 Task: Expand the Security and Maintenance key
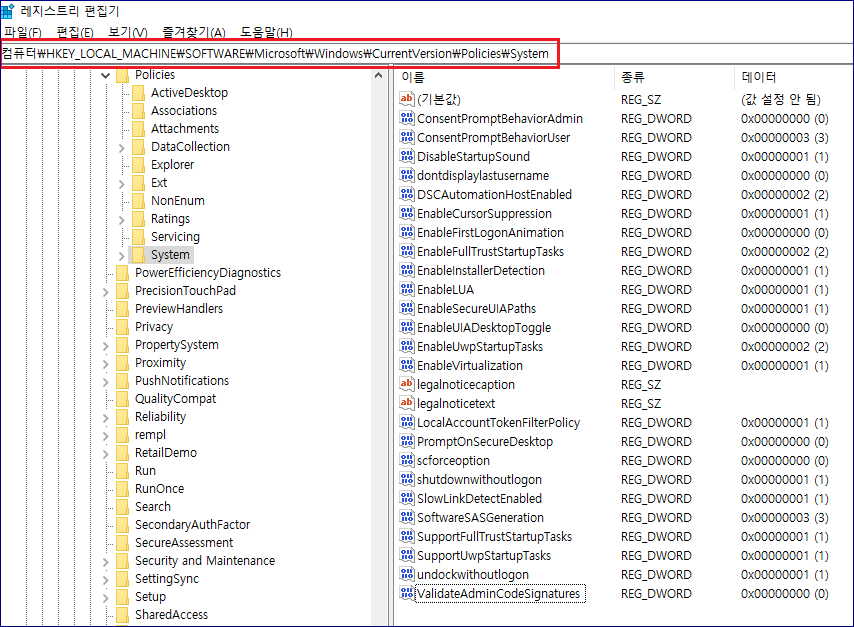tap(106, 562)
